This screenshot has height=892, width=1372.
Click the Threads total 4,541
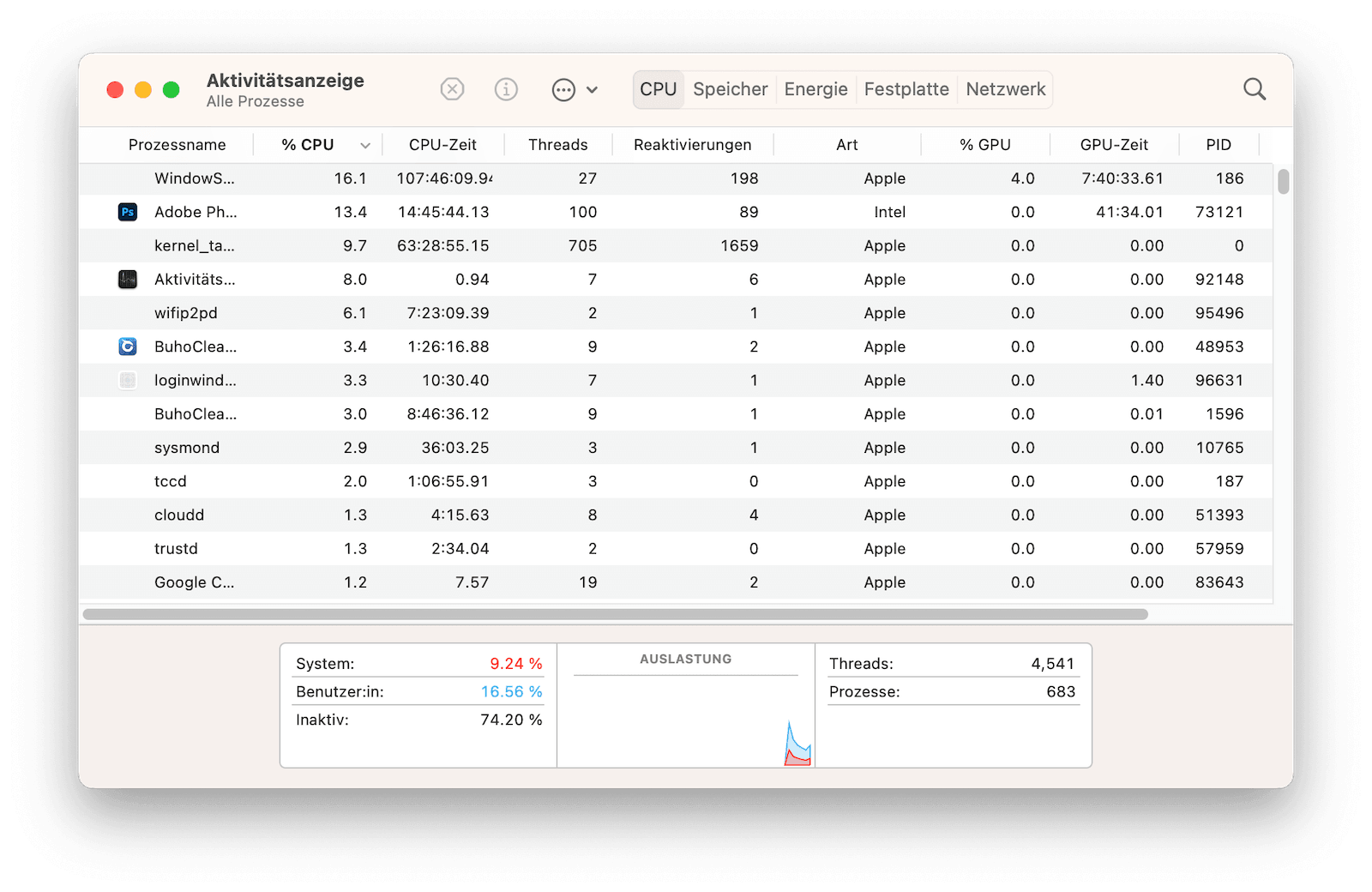pyautogui.click(x=1053, y=664)
